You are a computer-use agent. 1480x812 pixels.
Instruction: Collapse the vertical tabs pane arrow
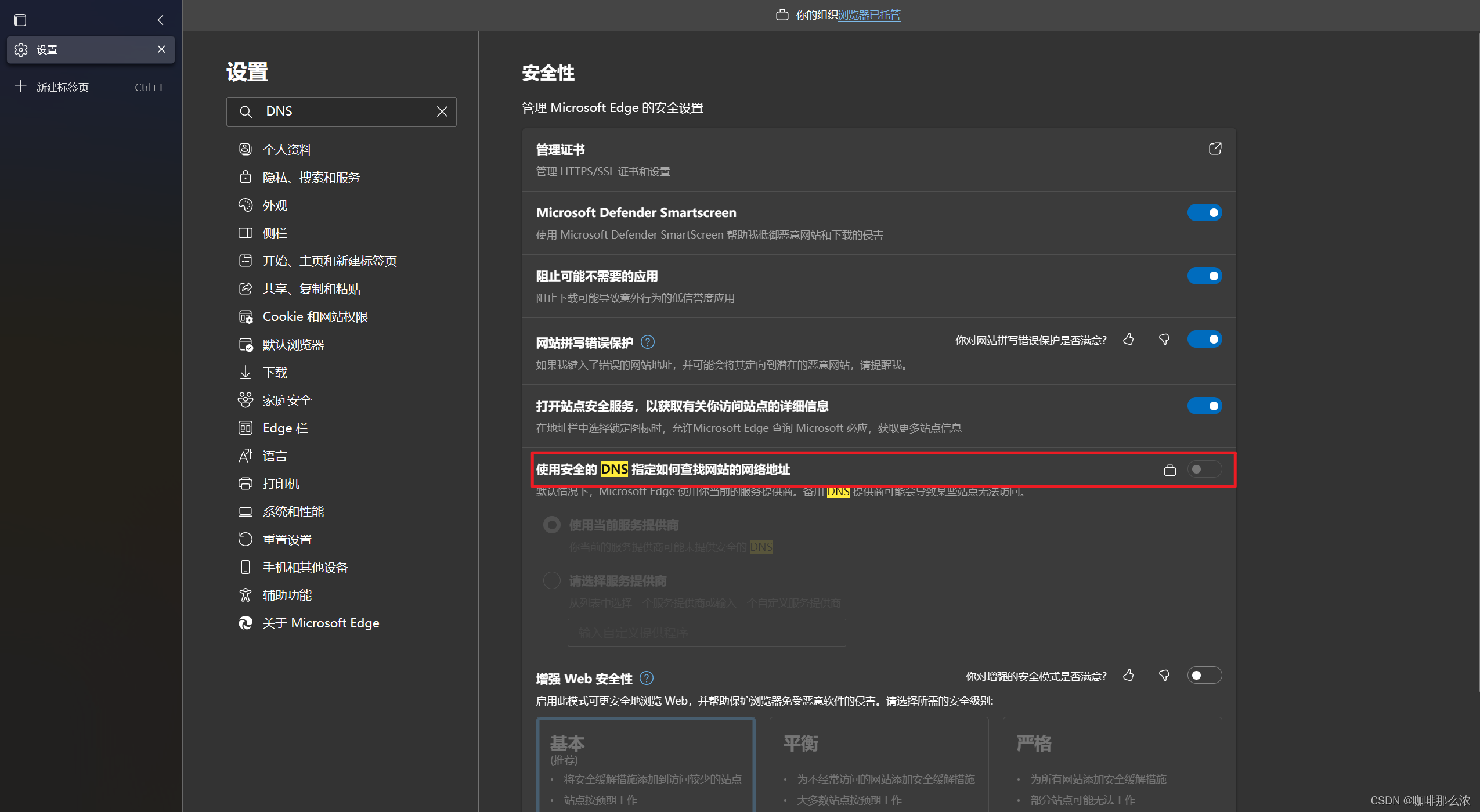pyautogui.click(x=161, y=20)
